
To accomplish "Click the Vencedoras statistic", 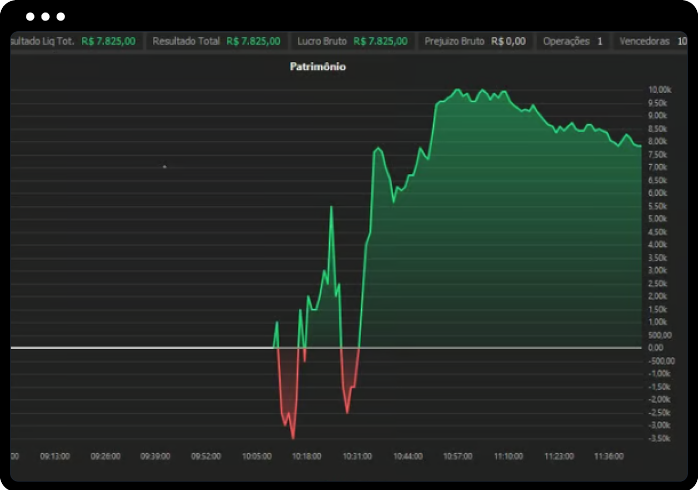I will pyautogui.click(x=652, y=41).
